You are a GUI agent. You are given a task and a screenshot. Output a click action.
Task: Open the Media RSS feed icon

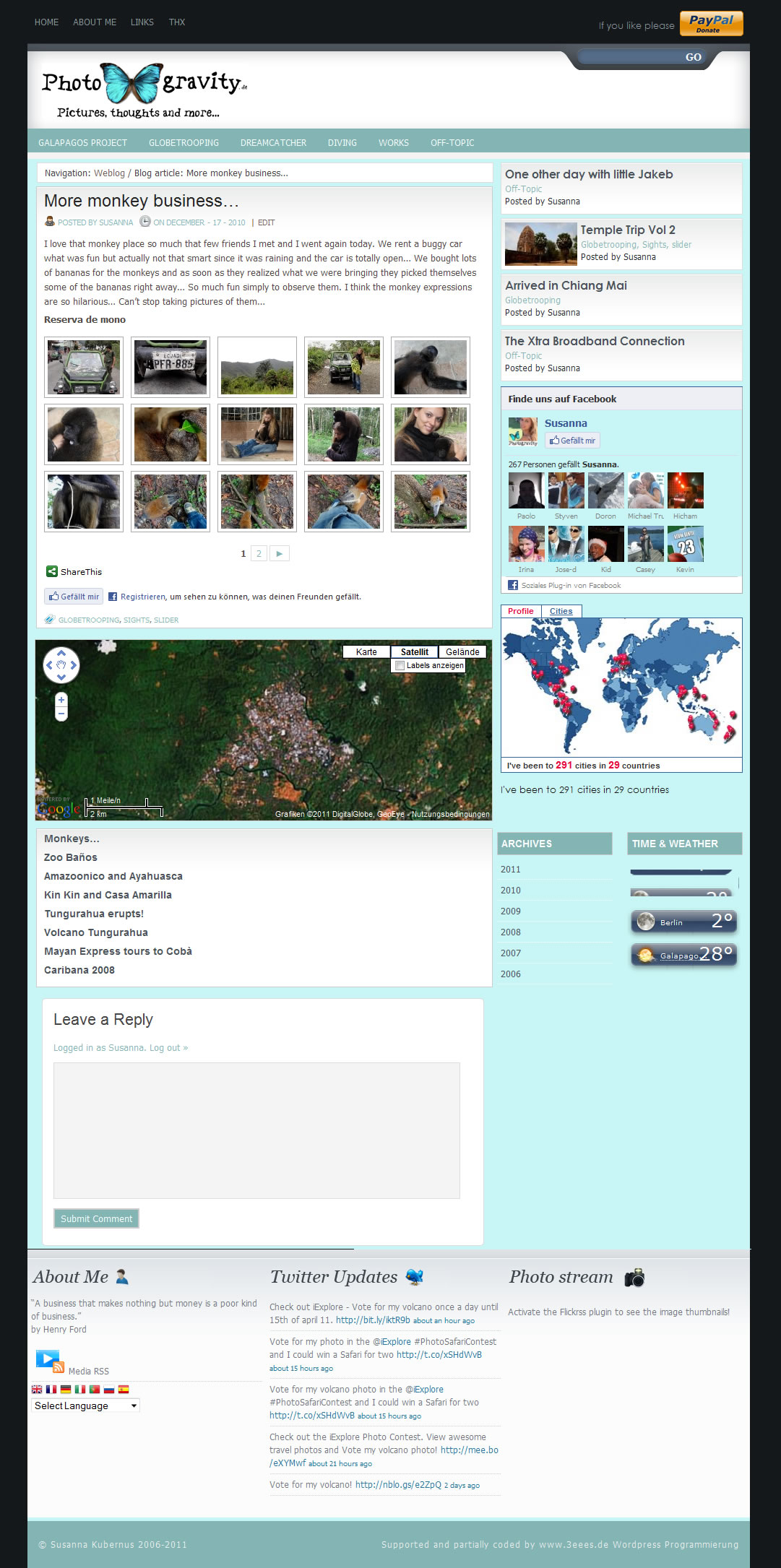coord(50,1361)
